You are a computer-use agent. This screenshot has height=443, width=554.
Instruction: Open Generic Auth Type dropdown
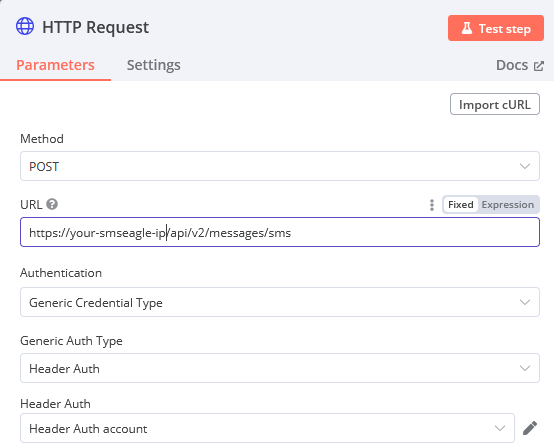pos(280,368)
